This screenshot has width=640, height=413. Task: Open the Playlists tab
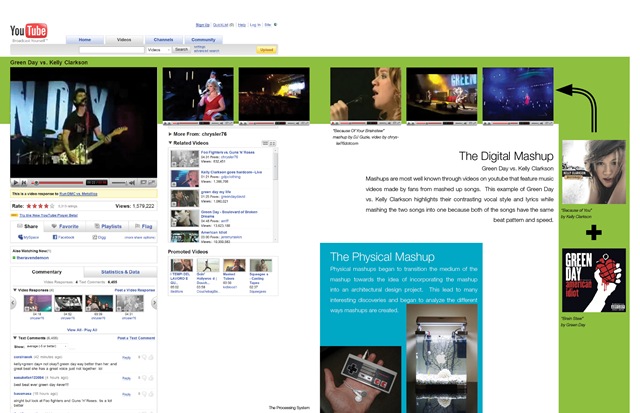point(108,226)
